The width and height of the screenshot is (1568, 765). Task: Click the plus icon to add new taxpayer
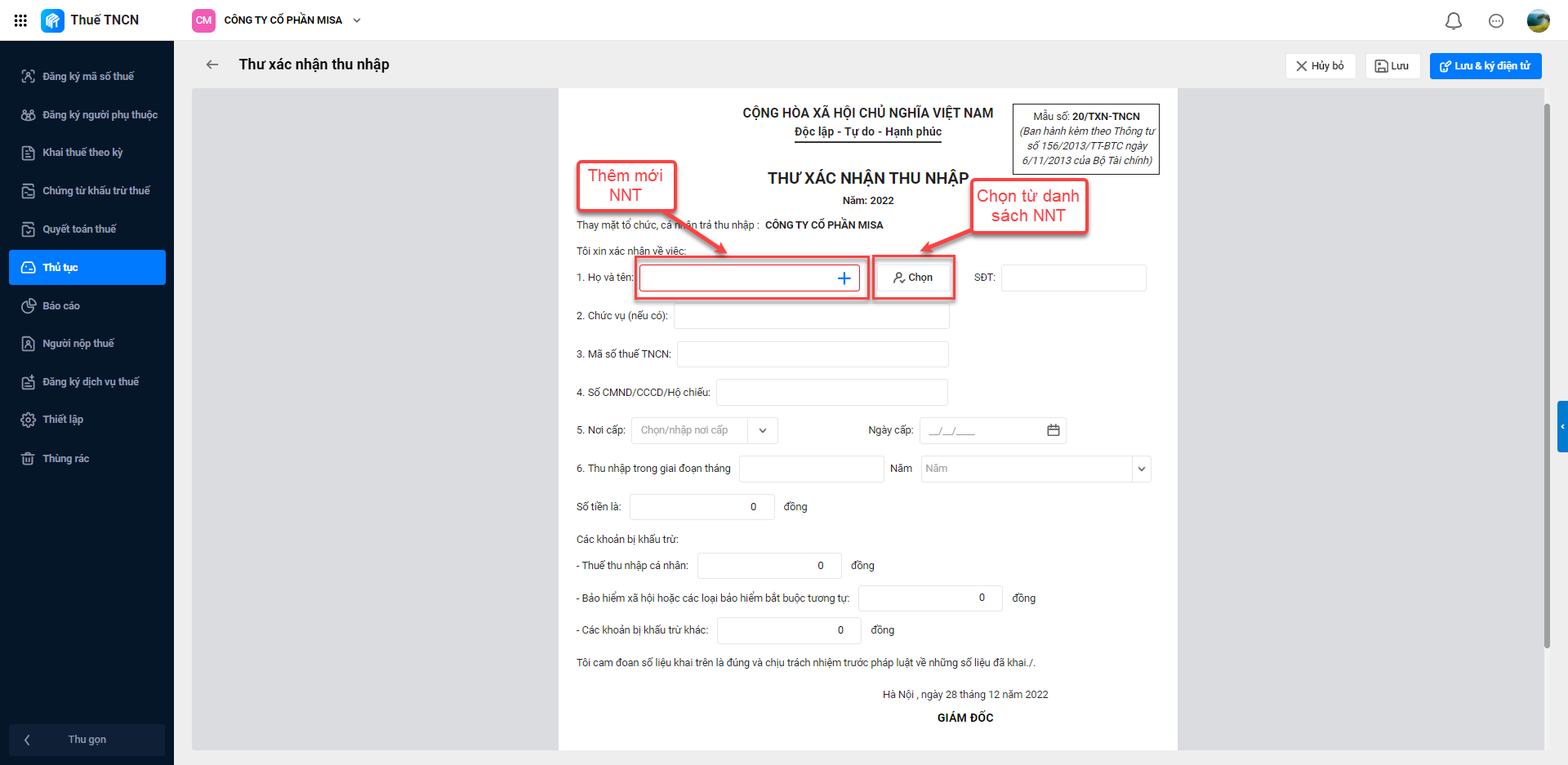(x=844, y=278)
